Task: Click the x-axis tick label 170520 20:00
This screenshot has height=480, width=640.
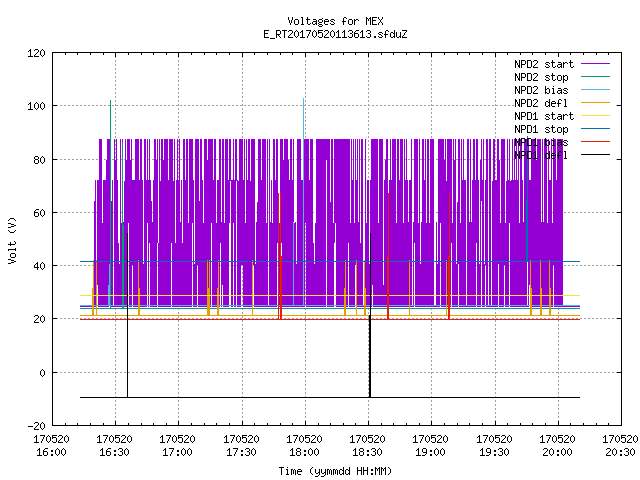Action: click(x=558, y=446)
